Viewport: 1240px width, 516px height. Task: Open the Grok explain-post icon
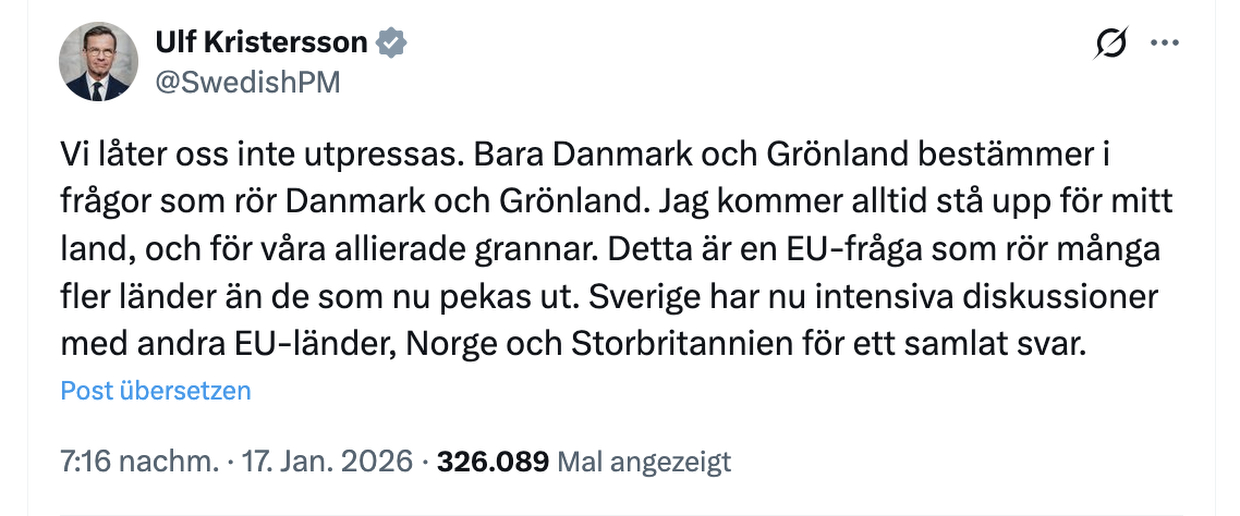1110,44
